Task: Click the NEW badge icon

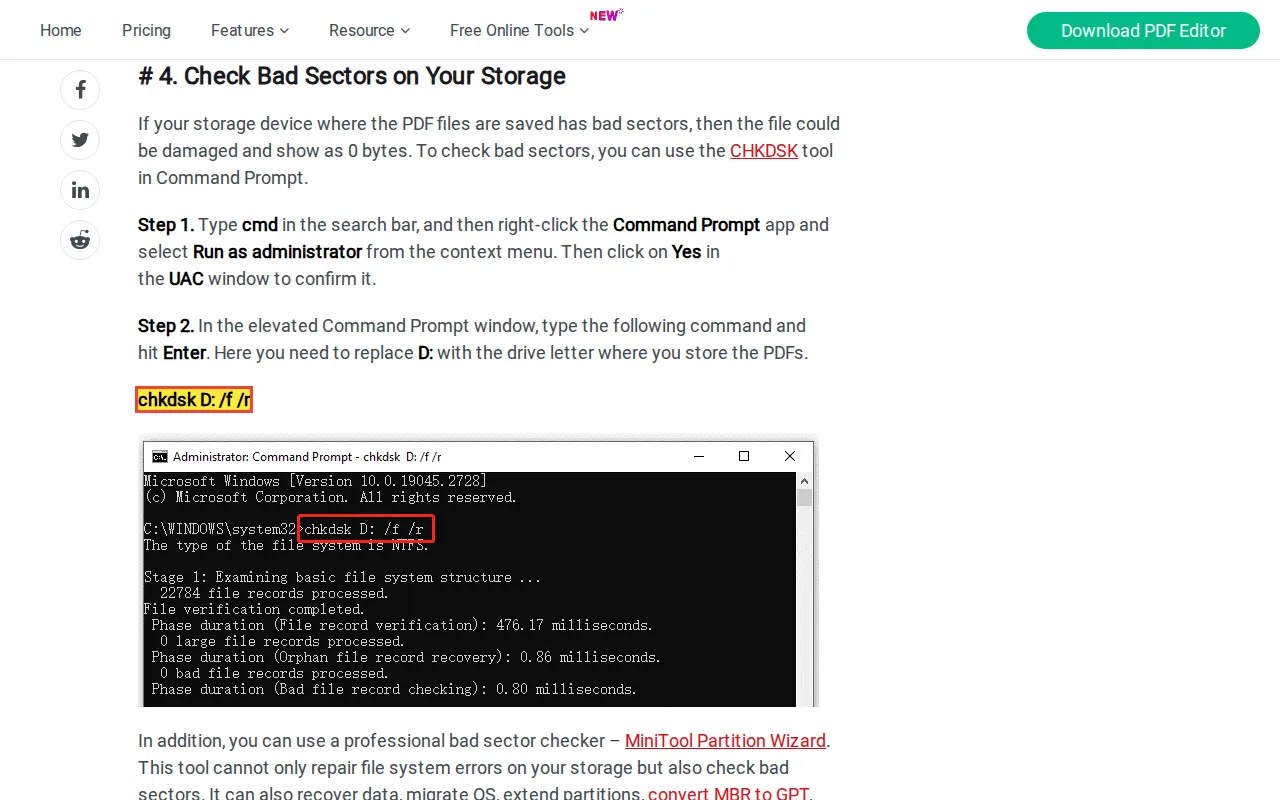Action: tap(606, 15)
